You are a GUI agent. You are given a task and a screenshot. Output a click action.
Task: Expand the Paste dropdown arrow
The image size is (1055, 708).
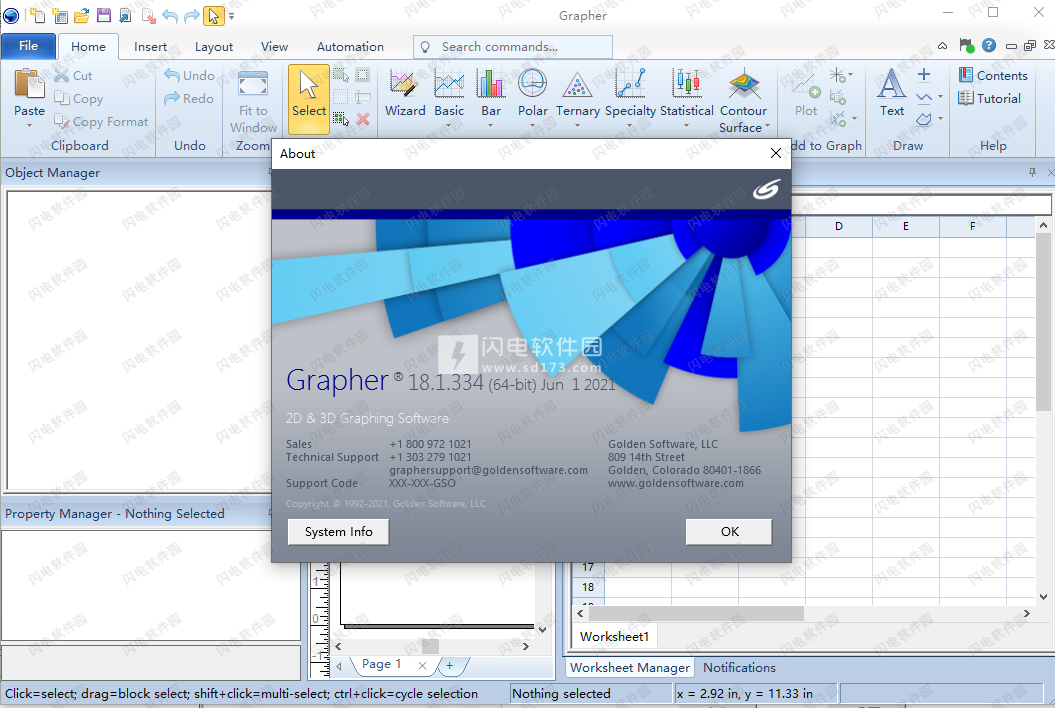click(30, 126)
